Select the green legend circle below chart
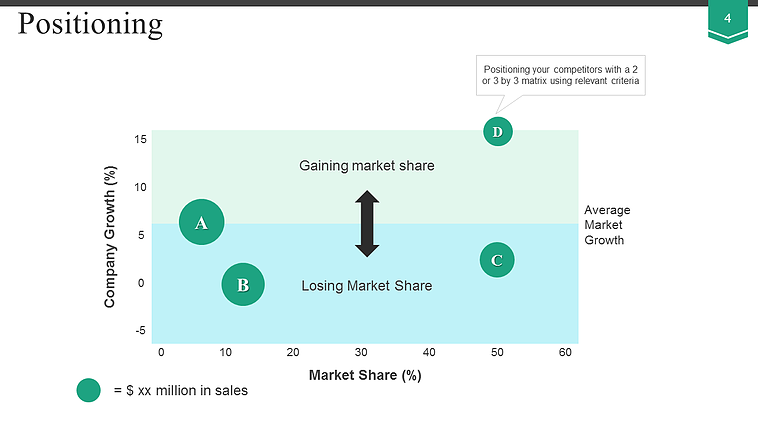Image resolution: width=758 pixels, height=426 pixels. coord(89,390)
